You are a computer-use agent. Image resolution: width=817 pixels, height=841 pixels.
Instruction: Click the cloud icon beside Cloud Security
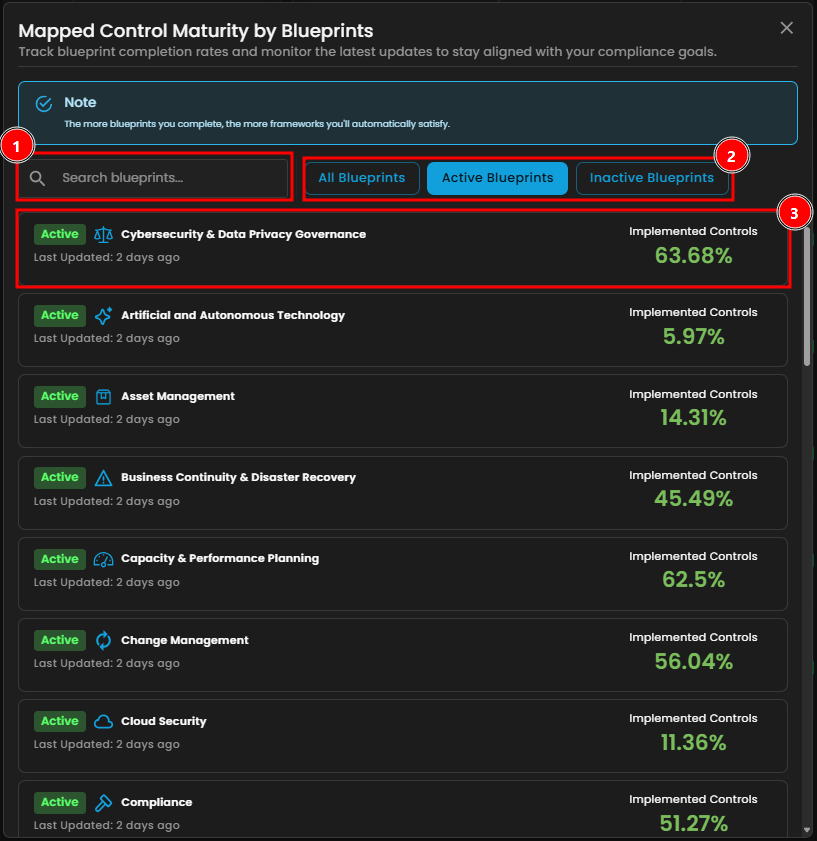pos(104,721)
